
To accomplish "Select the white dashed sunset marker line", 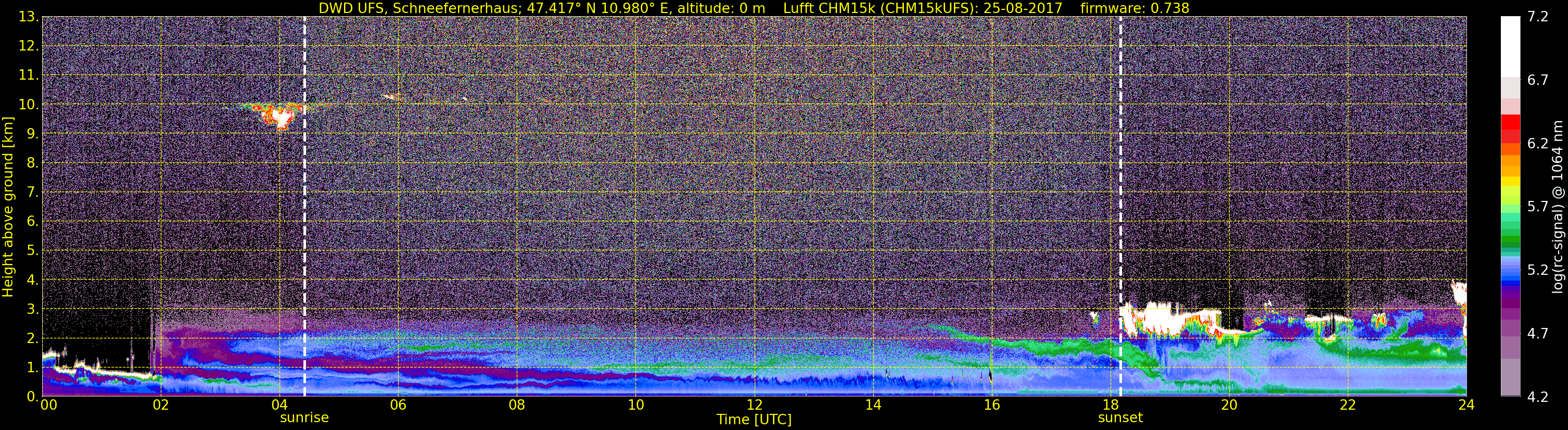I will tap(1120, 206).
